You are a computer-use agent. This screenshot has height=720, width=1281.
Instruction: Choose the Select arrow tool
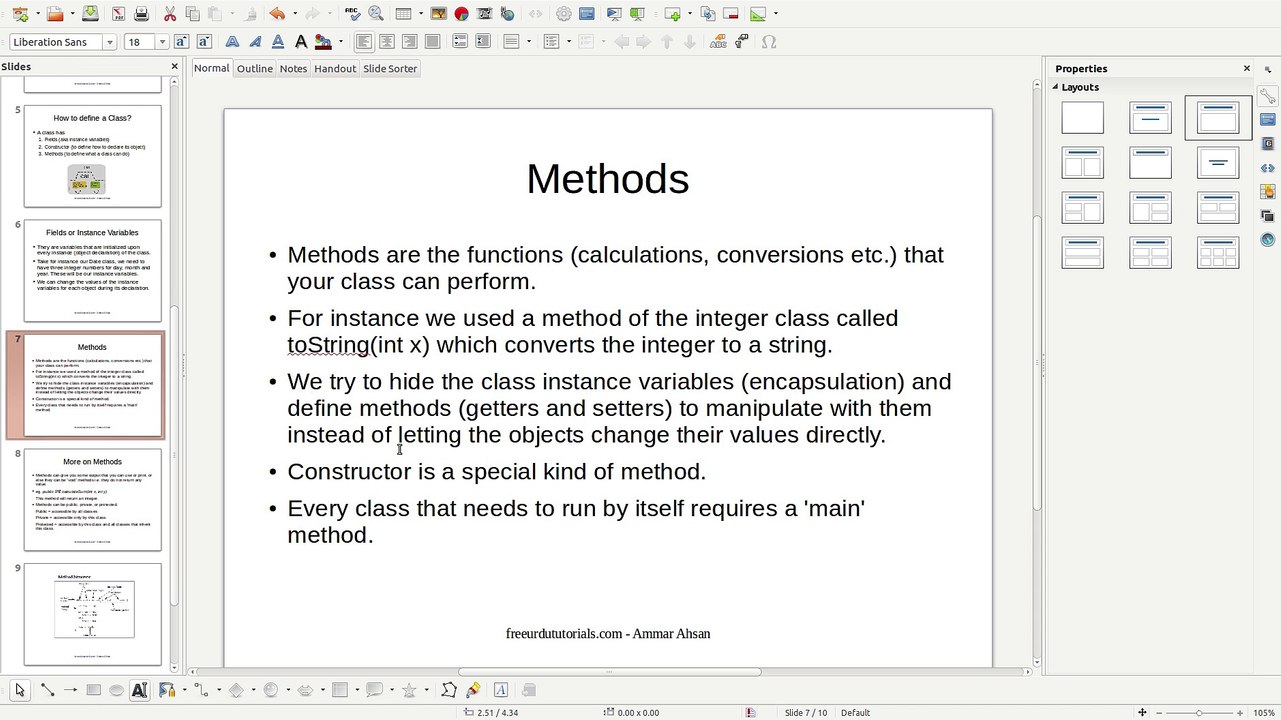20,690
